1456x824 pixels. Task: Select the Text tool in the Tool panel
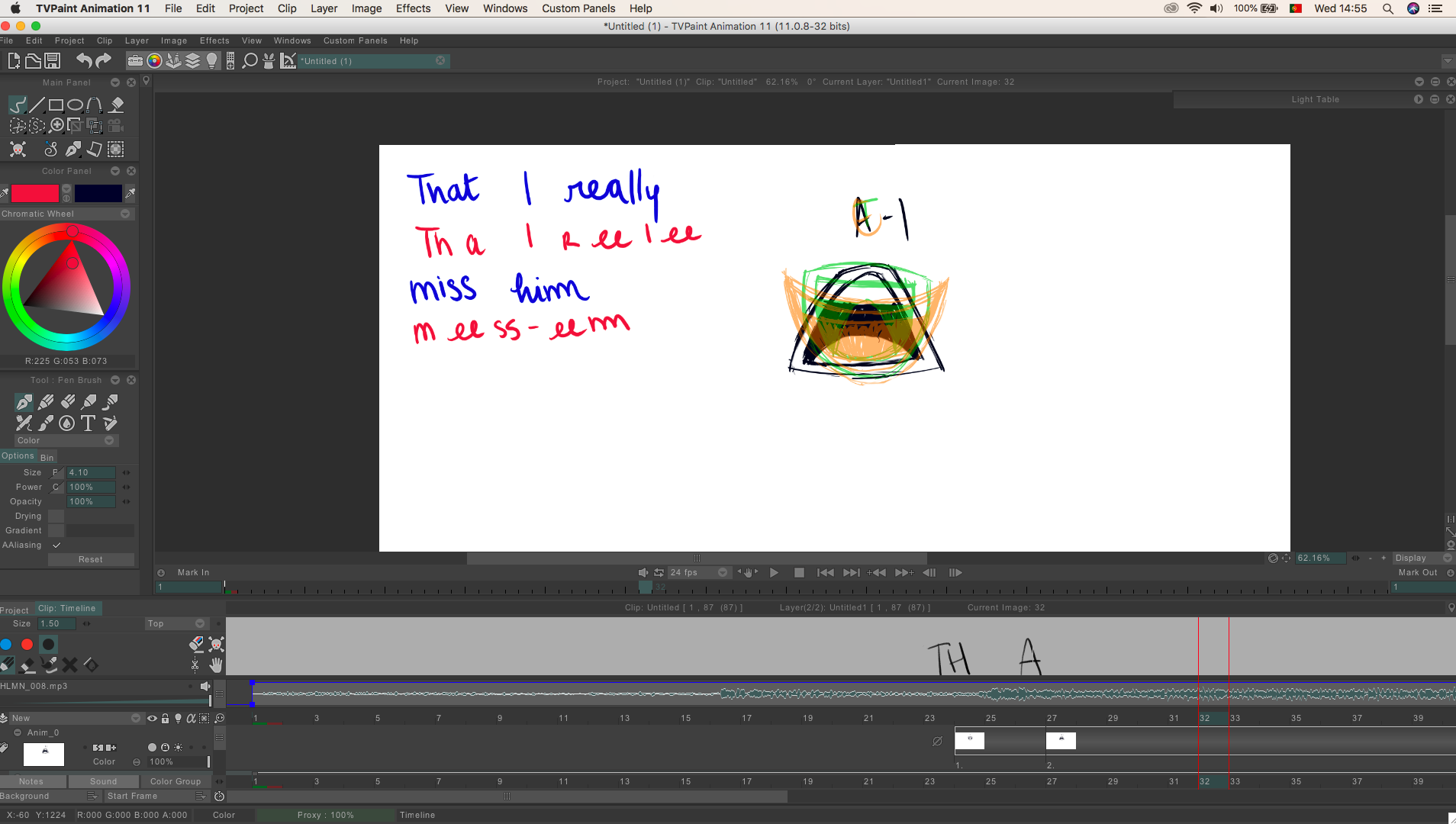pos(87,423)
